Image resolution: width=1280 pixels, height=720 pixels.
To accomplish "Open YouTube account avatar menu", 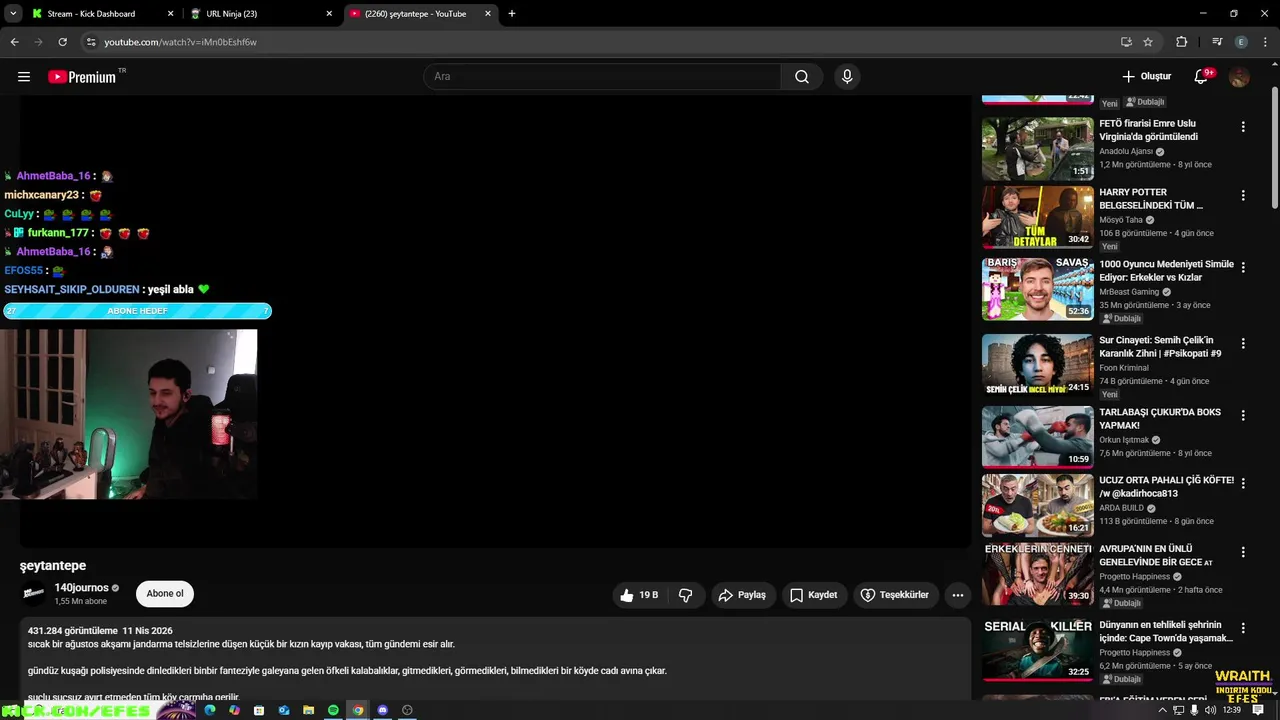I will (1240, 77).
